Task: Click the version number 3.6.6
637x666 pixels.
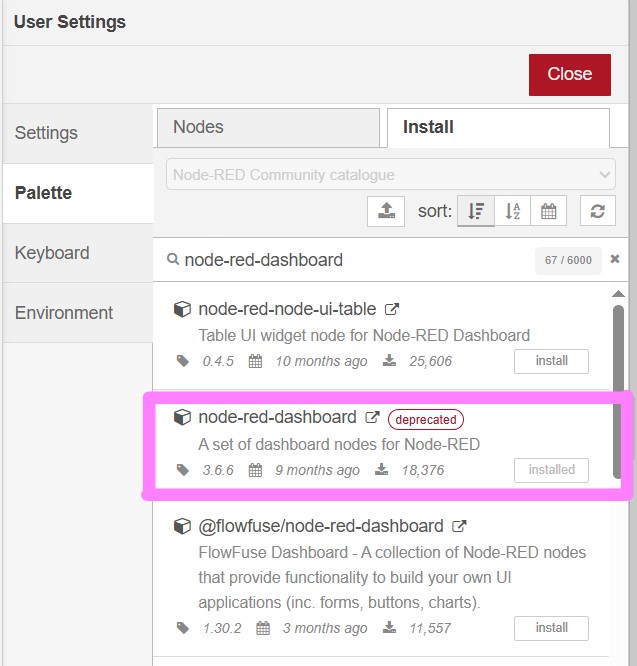Action: 218,470
